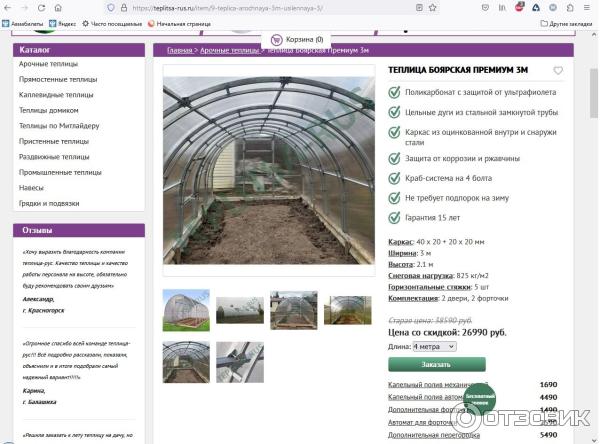This screenshot has width=600, height=444.
Task: Click the blue triangle extension icon
Action: click(x=536, y=8)
